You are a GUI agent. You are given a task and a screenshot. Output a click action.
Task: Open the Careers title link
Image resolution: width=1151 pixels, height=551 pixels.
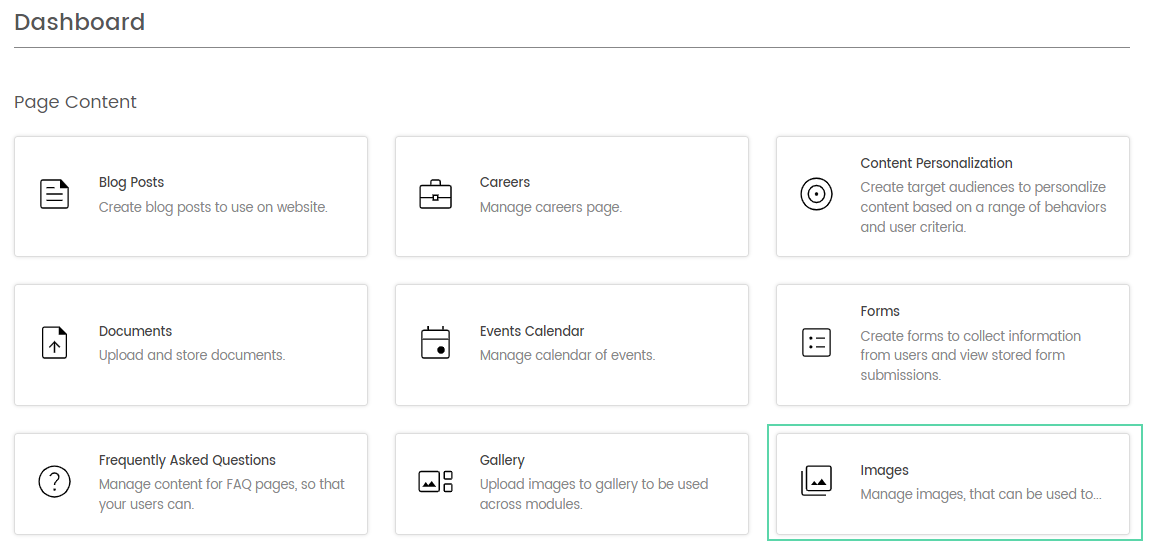pyautogui.click(x=505, y=182)
